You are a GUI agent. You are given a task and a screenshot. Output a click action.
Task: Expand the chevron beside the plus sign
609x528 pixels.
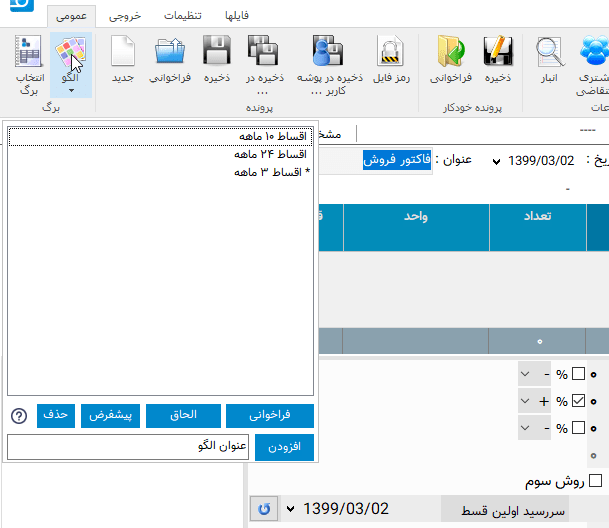pyautogui.click(x=528, y=401)
